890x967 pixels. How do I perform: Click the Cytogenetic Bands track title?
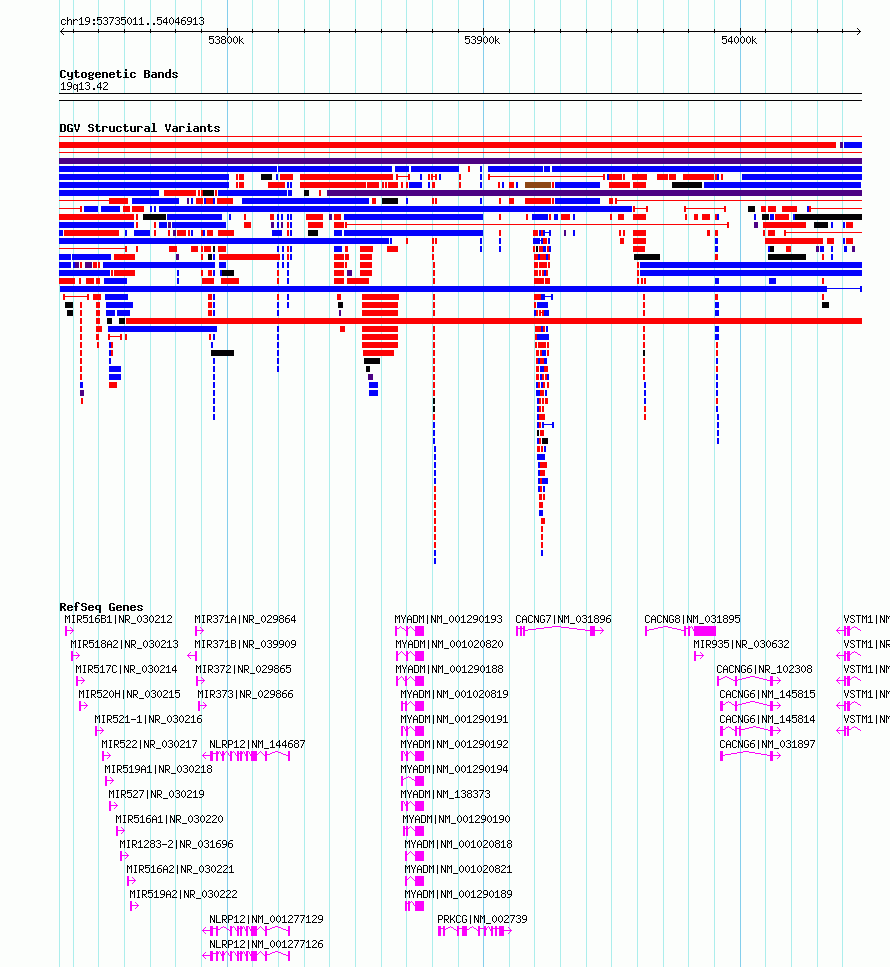point(118,74)
